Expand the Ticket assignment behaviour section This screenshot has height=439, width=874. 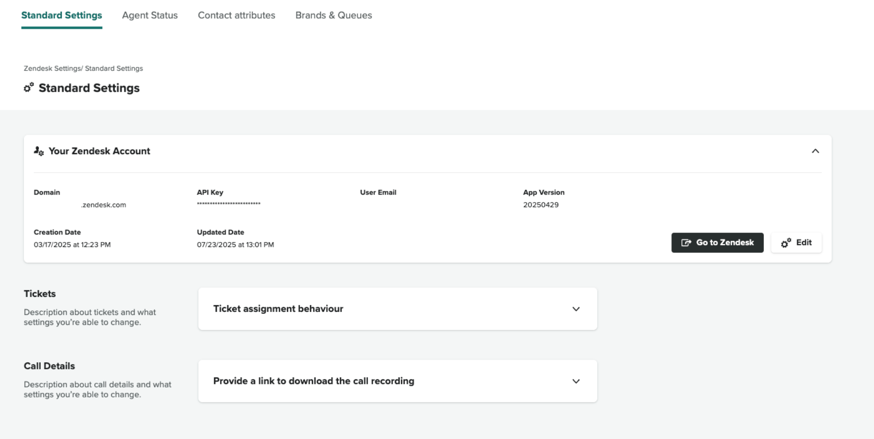[x=576, y=309]
